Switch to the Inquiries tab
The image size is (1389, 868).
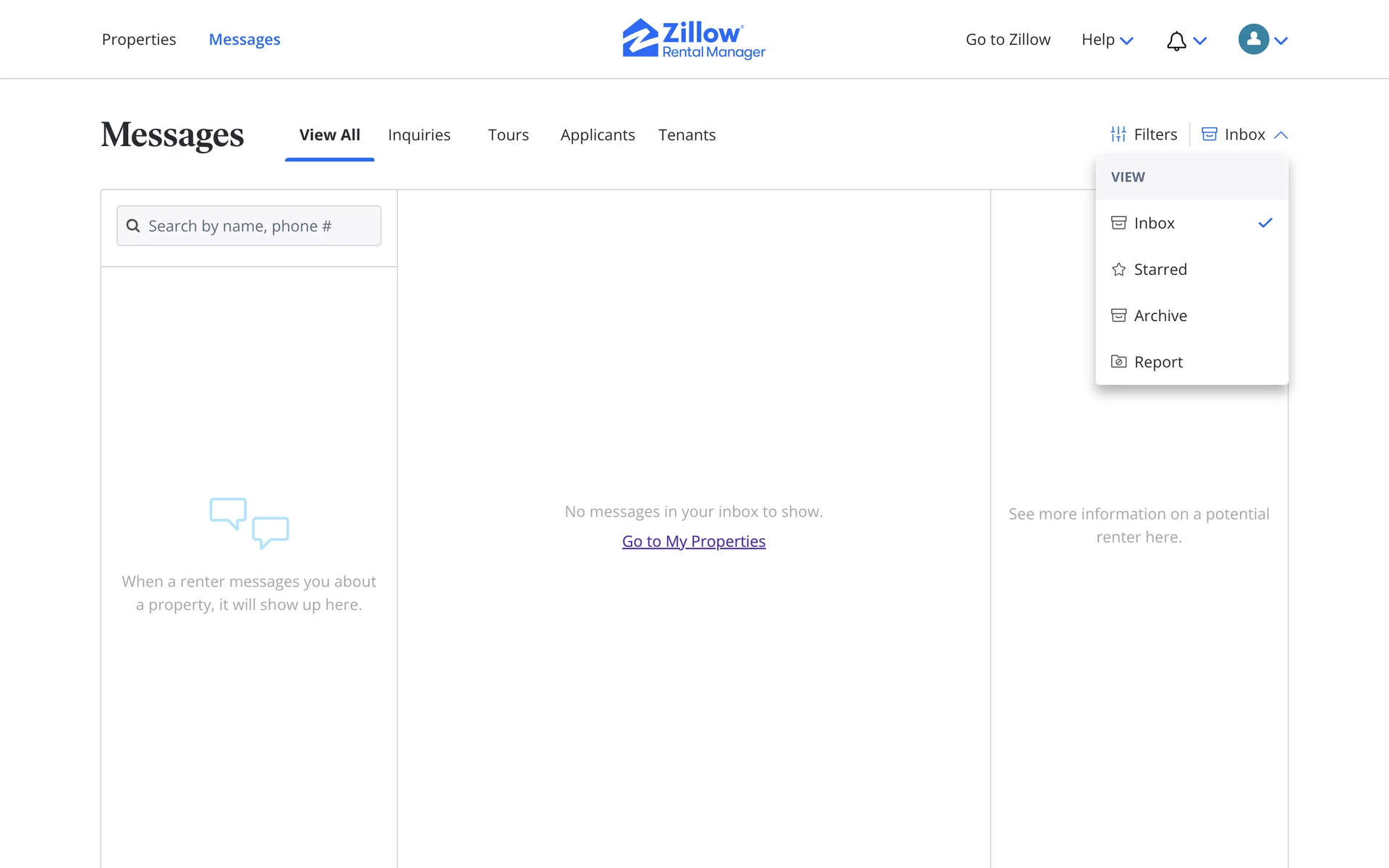[x=419, y=135]
